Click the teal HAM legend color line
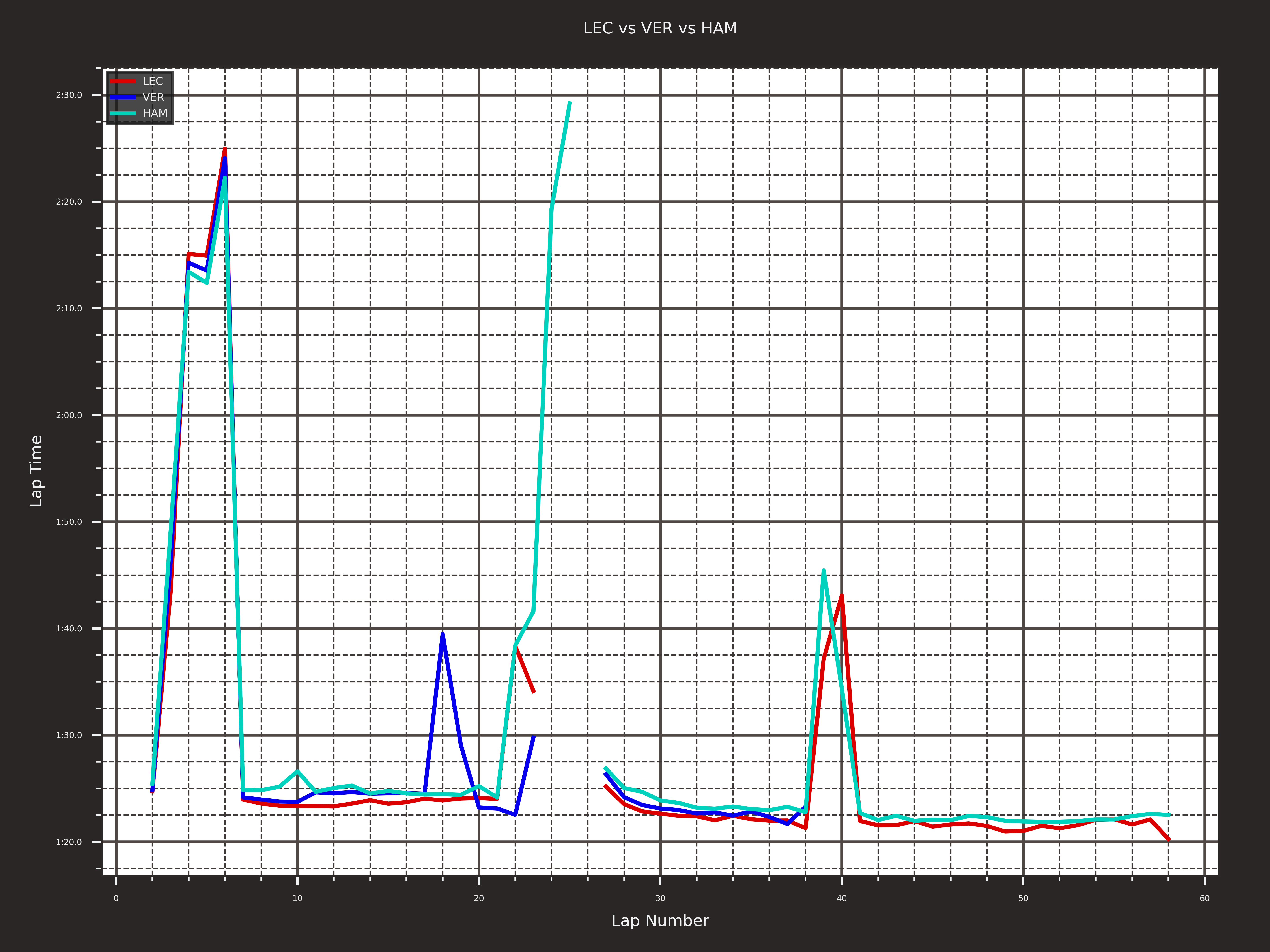The width and height of the screenshot is (1270, 952). (x=123, y=114)
